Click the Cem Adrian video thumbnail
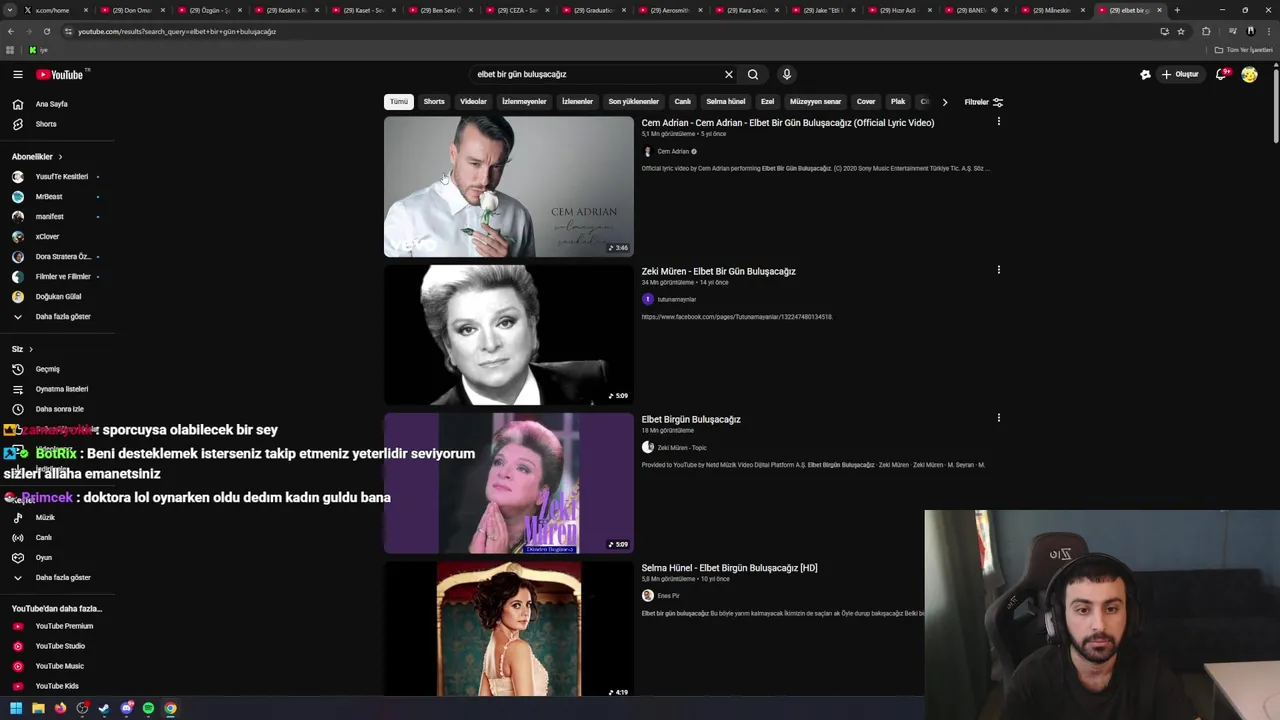 tap(509, 187)
